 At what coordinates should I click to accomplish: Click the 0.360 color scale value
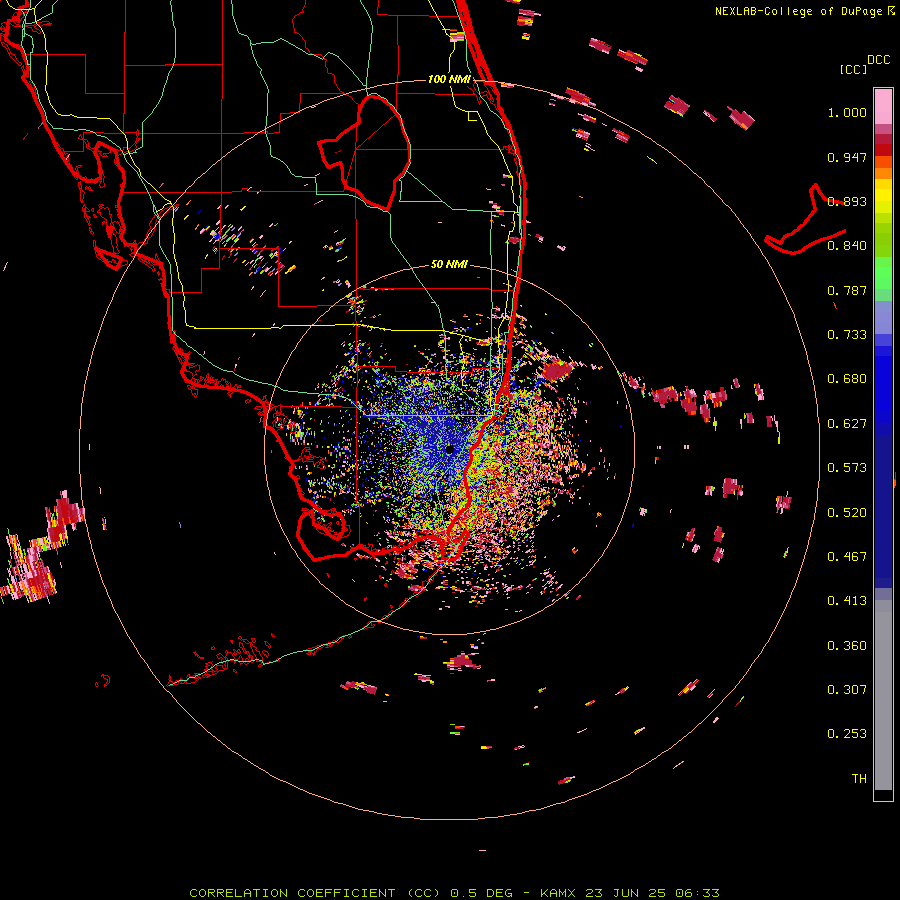pos(847,646)
